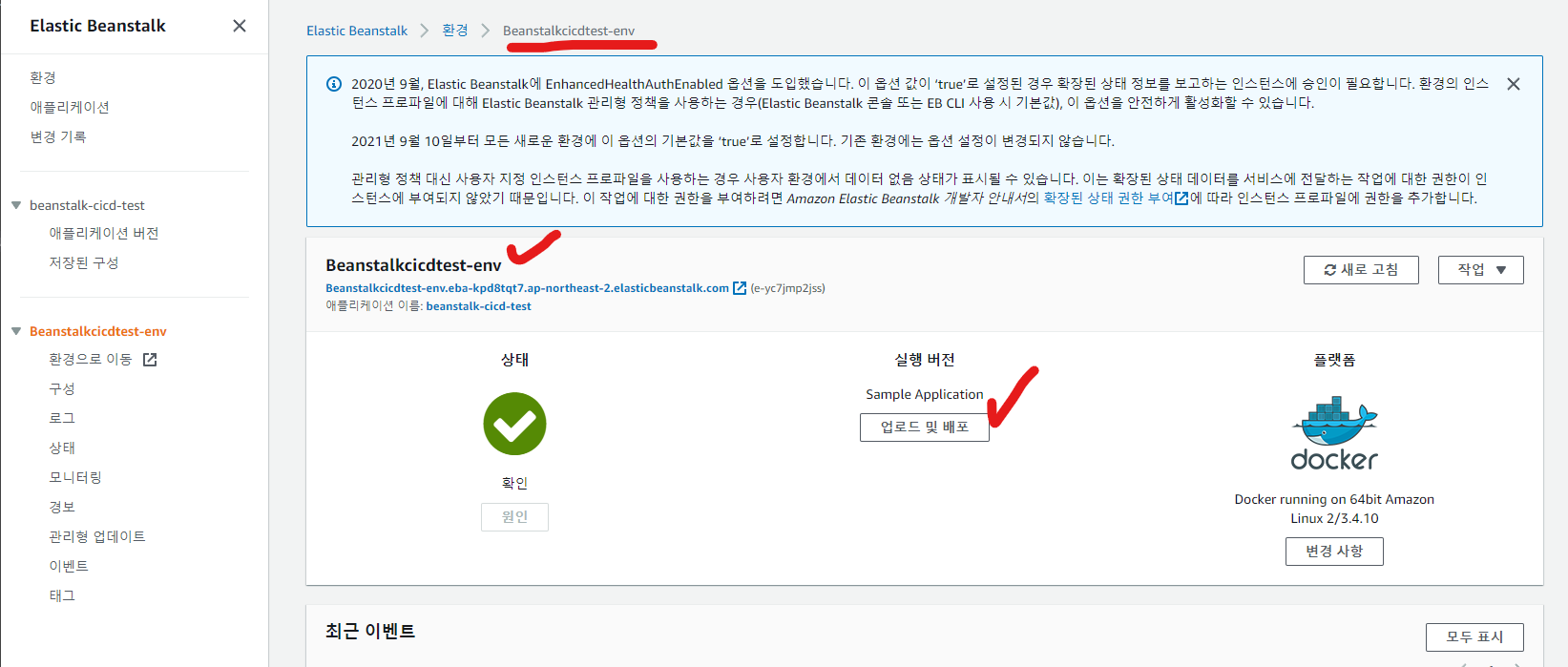Open 이벤트 events in the sidebar
Viewport: 1568px width, 667px height.
tap(69, 566)
